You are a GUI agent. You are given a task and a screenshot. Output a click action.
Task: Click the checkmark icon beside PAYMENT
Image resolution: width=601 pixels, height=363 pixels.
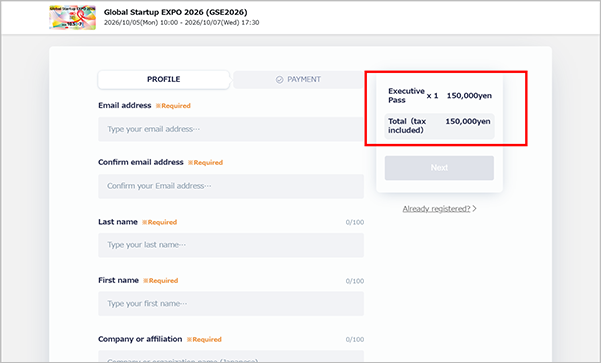(279, 80)
